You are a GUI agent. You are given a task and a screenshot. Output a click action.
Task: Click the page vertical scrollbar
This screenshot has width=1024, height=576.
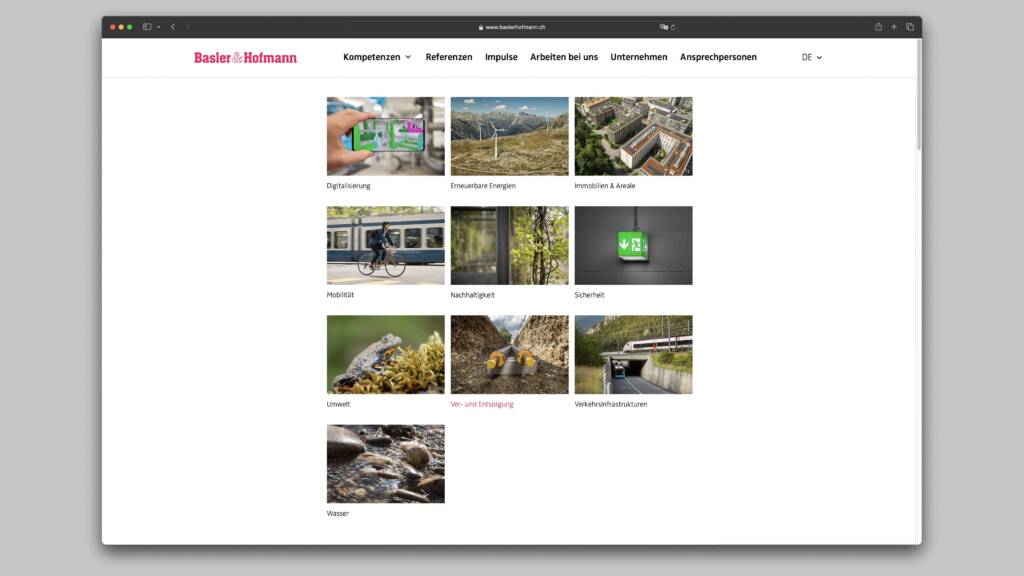[918, 120]
